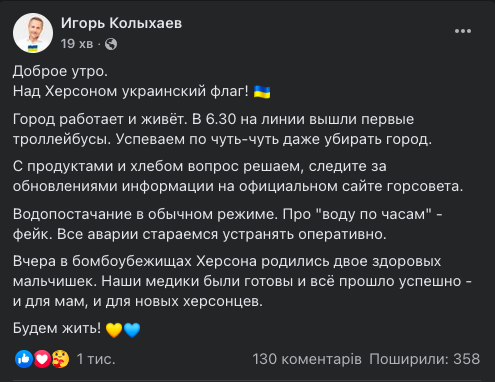This screenshot has width=495, height=382.
Task: Click the "Водопостачание в обычном режиме" sentence
Action: [x=145, y=214]
